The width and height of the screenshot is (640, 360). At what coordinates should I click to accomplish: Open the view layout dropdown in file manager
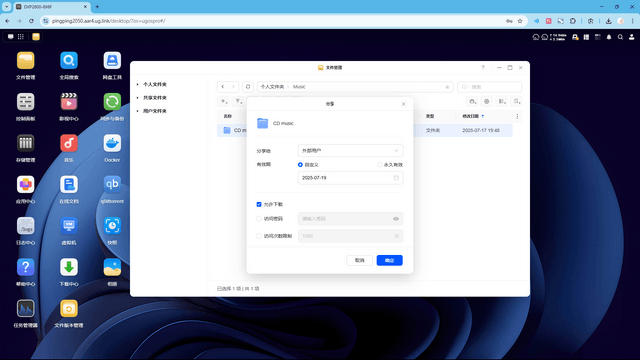502,101
